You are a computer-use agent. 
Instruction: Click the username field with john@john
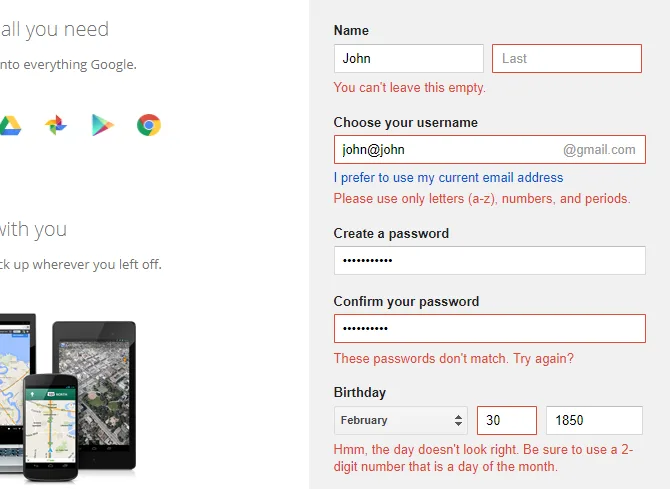click(445, 150)
